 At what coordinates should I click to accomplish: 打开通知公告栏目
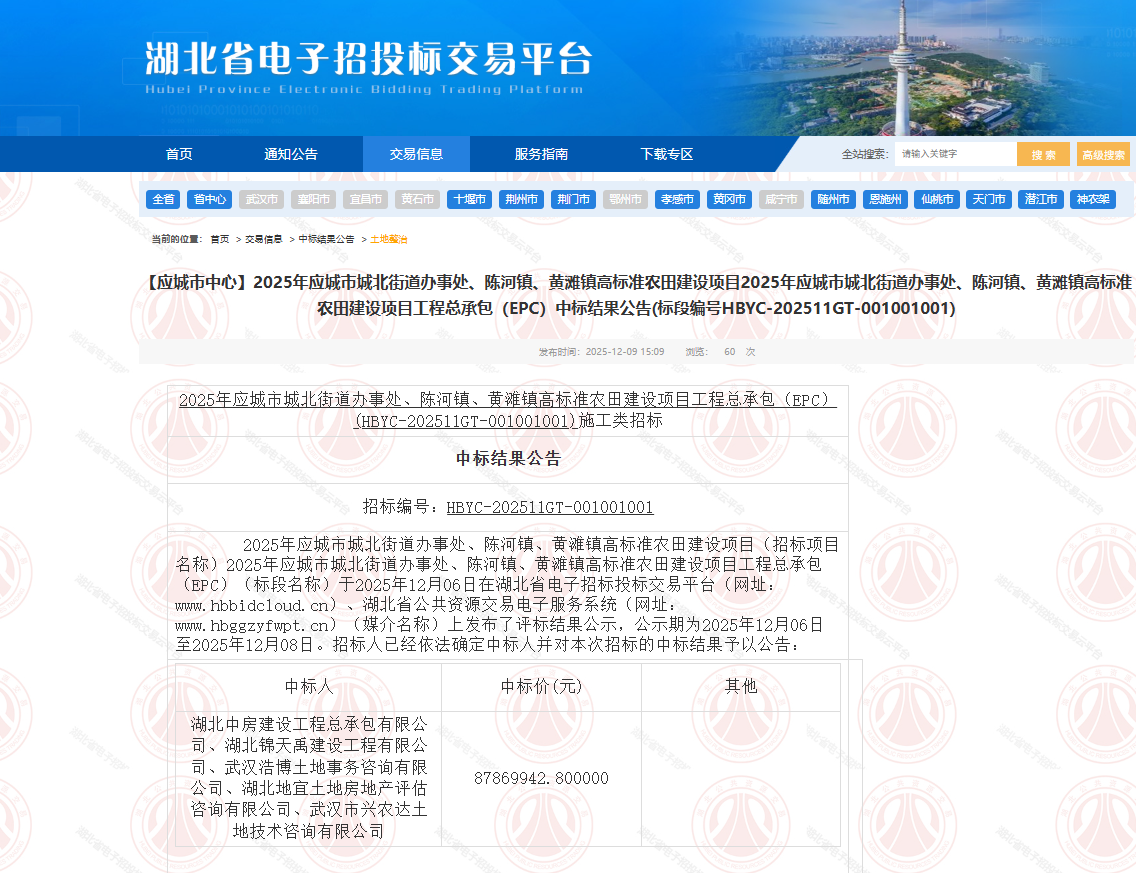tap(293, 154)
